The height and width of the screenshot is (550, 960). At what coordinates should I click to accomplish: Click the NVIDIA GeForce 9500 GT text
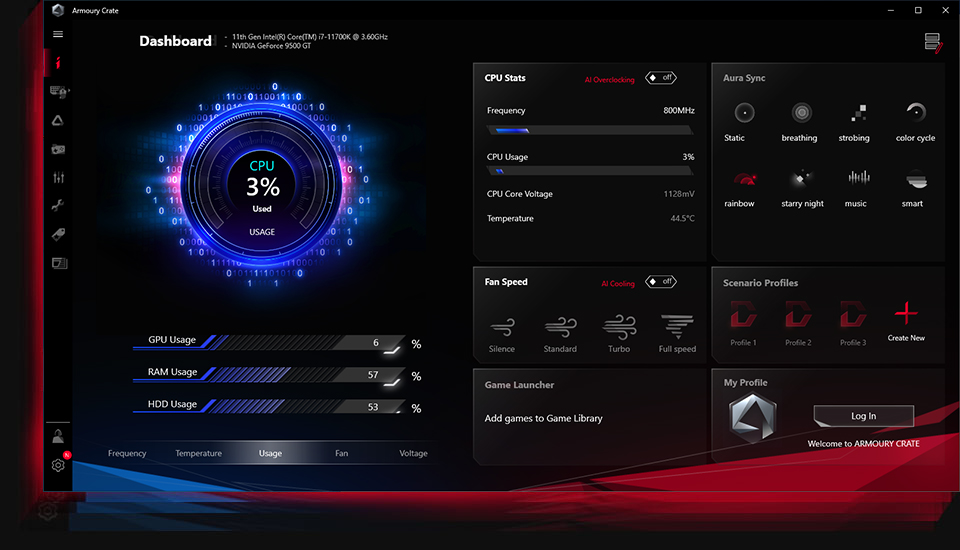pyautogui.click(x=271, y=46)
